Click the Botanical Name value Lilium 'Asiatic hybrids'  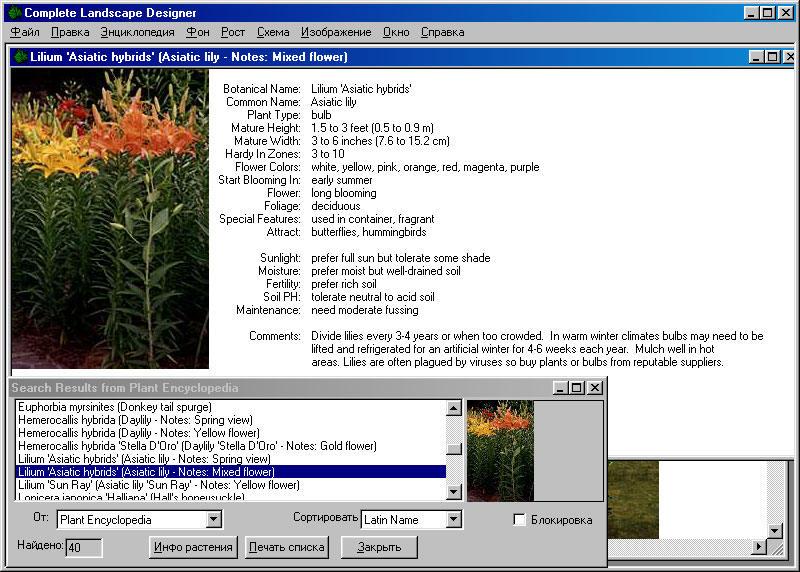(361, 89)
